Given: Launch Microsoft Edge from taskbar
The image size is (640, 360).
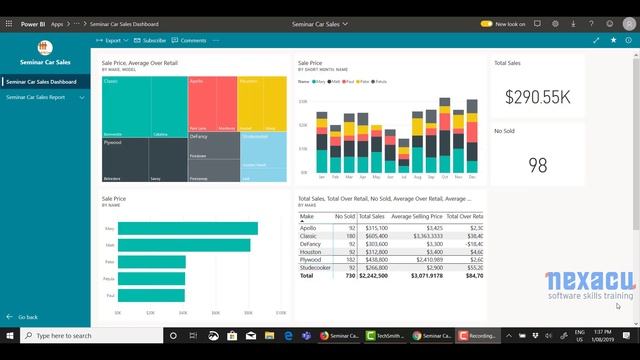Looking at the screenshot, I should pos(288,336).
